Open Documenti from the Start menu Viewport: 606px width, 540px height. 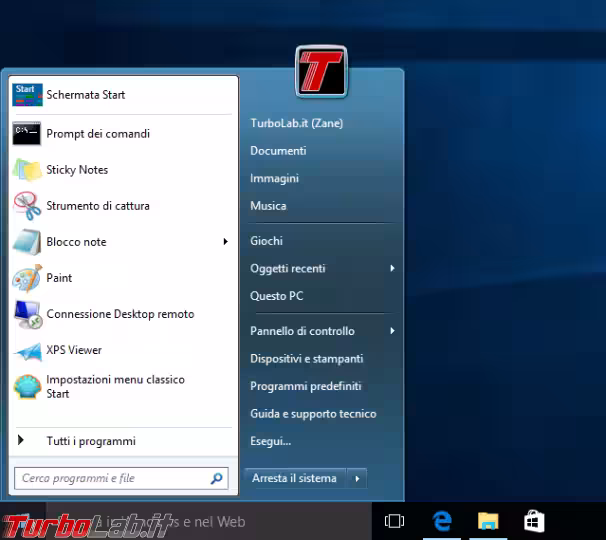(x=278, y=151)
